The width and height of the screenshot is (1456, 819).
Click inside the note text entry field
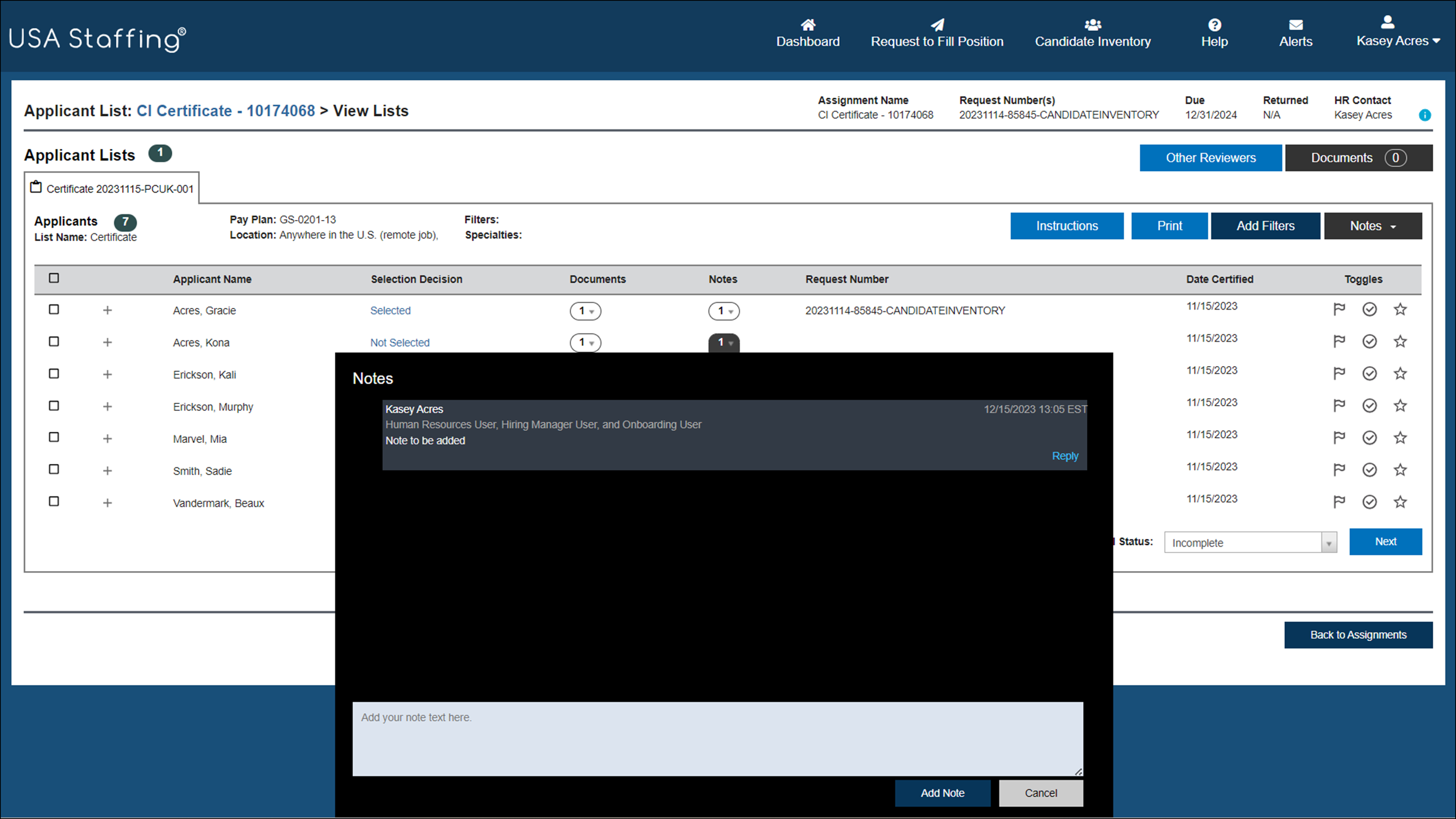[x=716, y=739]
